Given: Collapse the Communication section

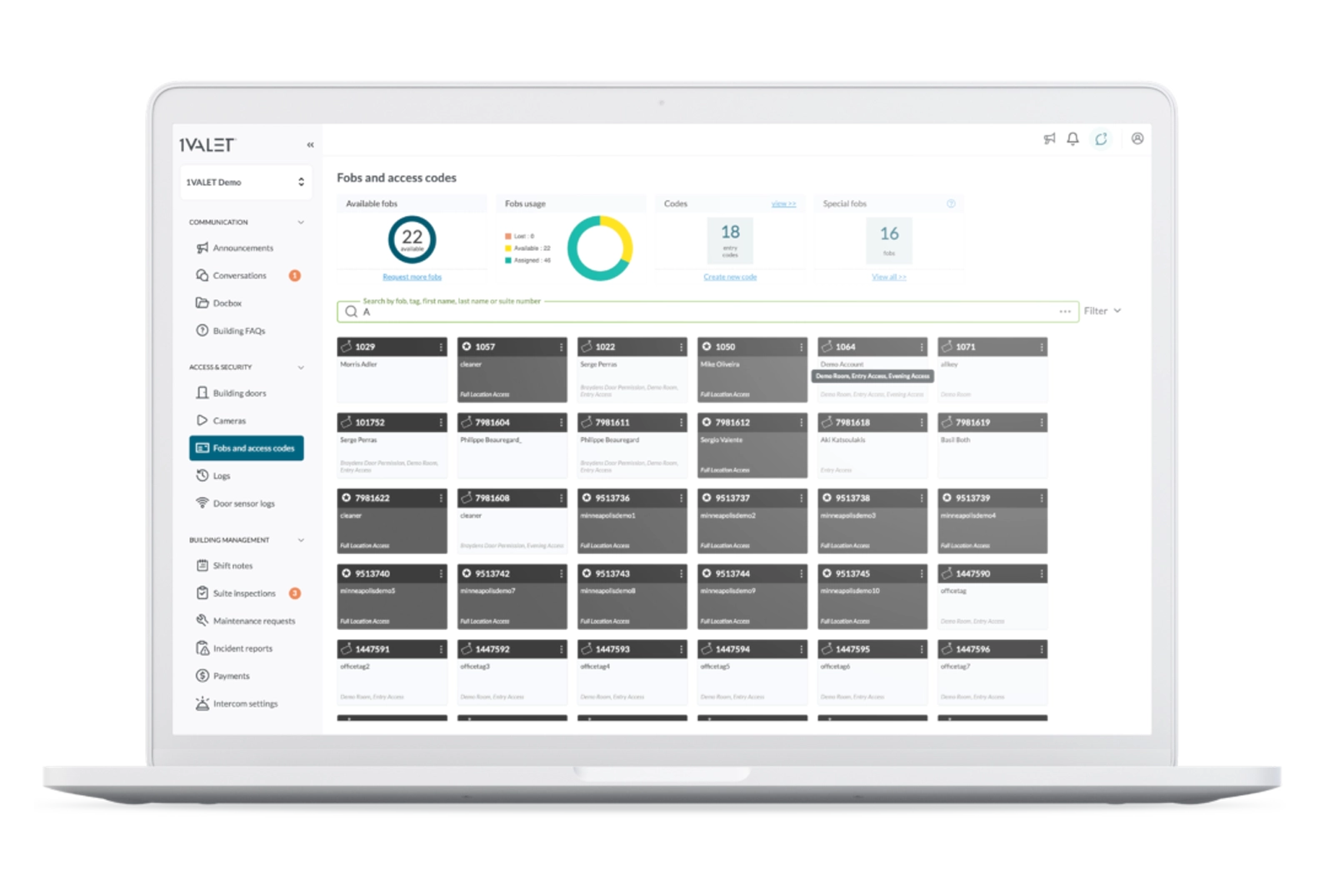Looking at the screenshot, I should (301, 223).
